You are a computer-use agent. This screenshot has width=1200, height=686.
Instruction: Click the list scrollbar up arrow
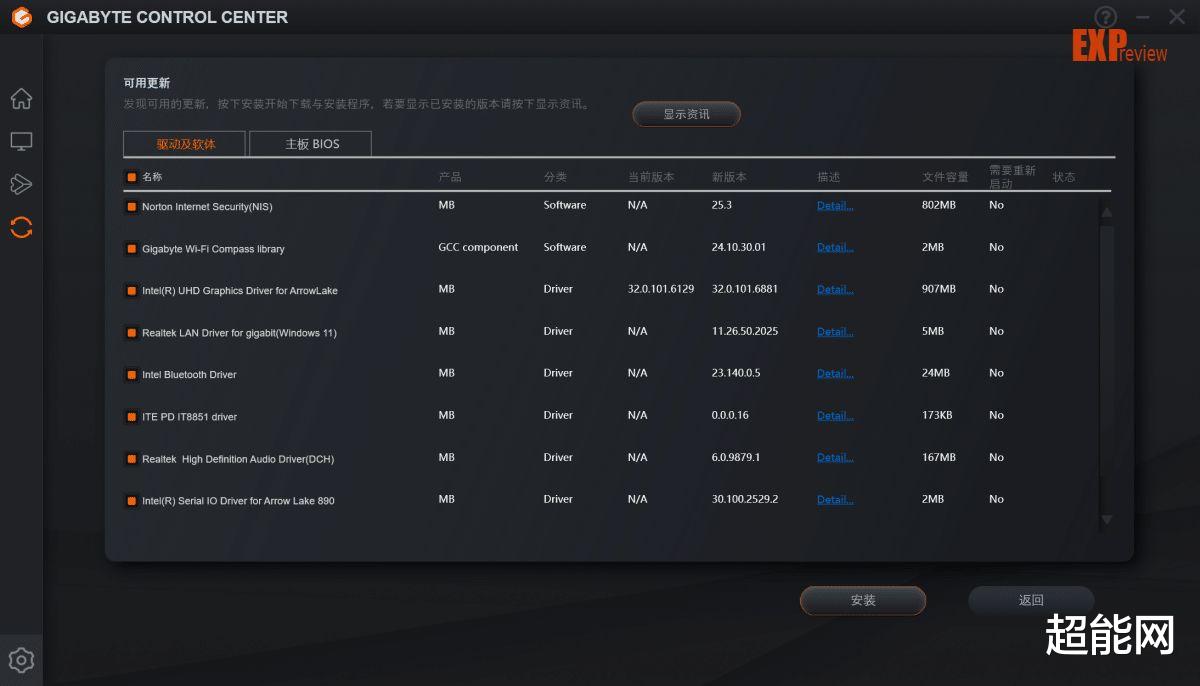(1106, 212)
